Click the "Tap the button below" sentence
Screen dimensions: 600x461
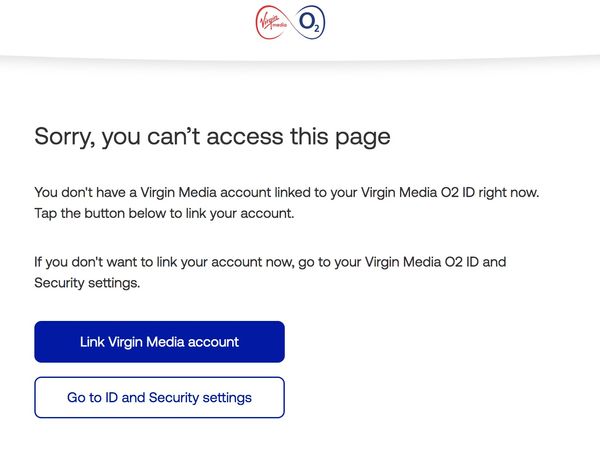pyautogui.click(x=164, y=213)
